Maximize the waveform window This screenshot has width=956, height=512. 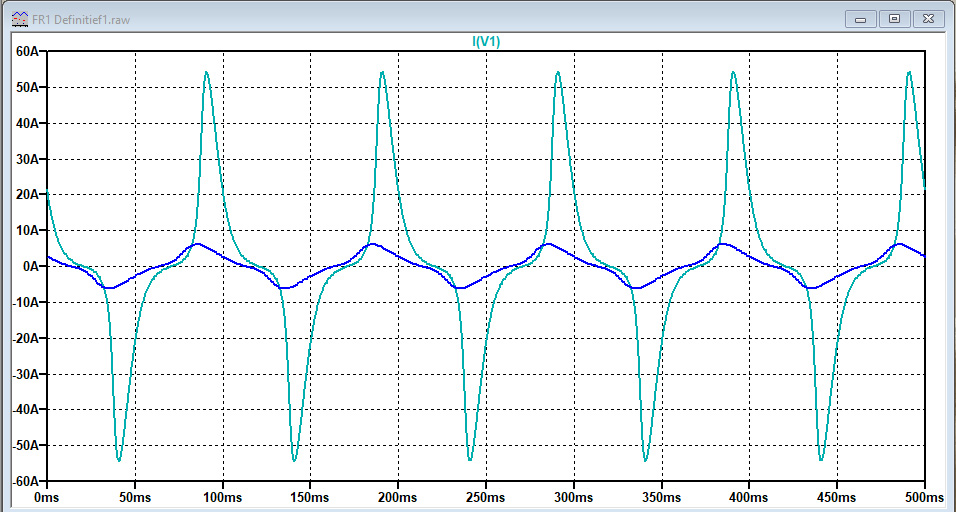pyautogui.click(x=894, y=20)
